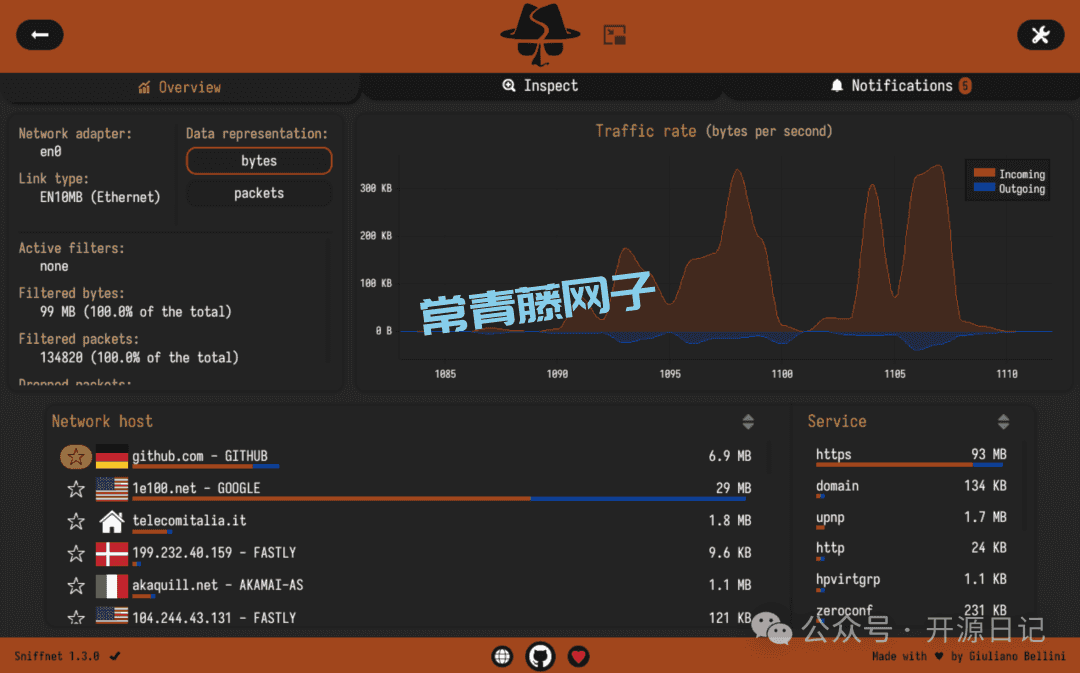Switch to the Inspect tab
Screen dimensions: 1080x673
pos(540,85)
